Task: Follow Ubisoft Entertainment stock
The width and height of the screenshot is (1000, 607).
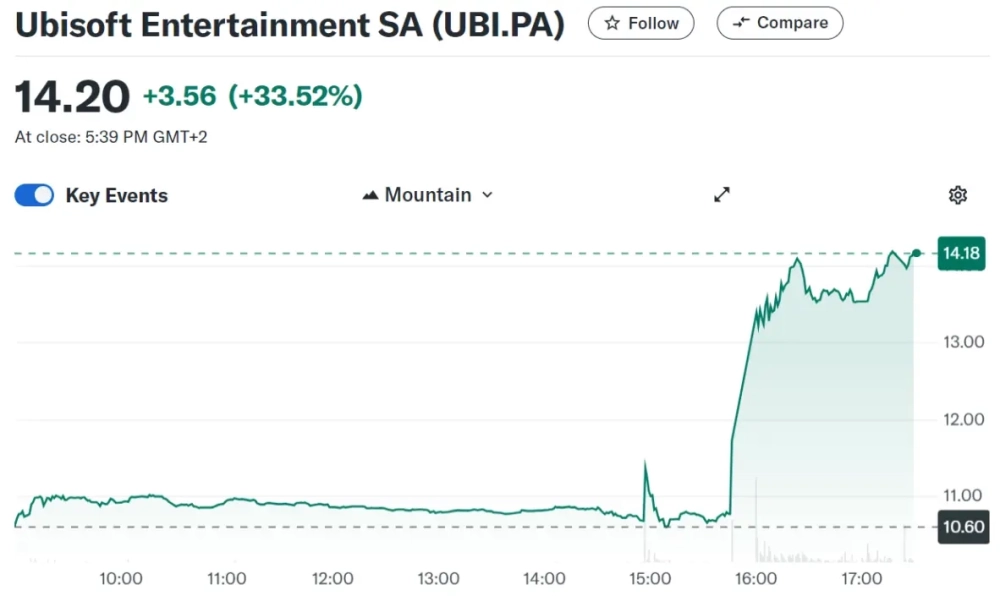Action: 641,24
